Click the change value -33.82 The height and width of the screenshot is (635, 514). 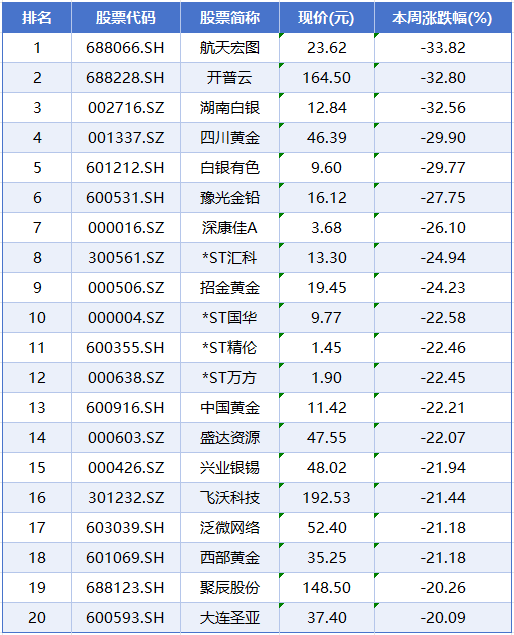(443, 48)
